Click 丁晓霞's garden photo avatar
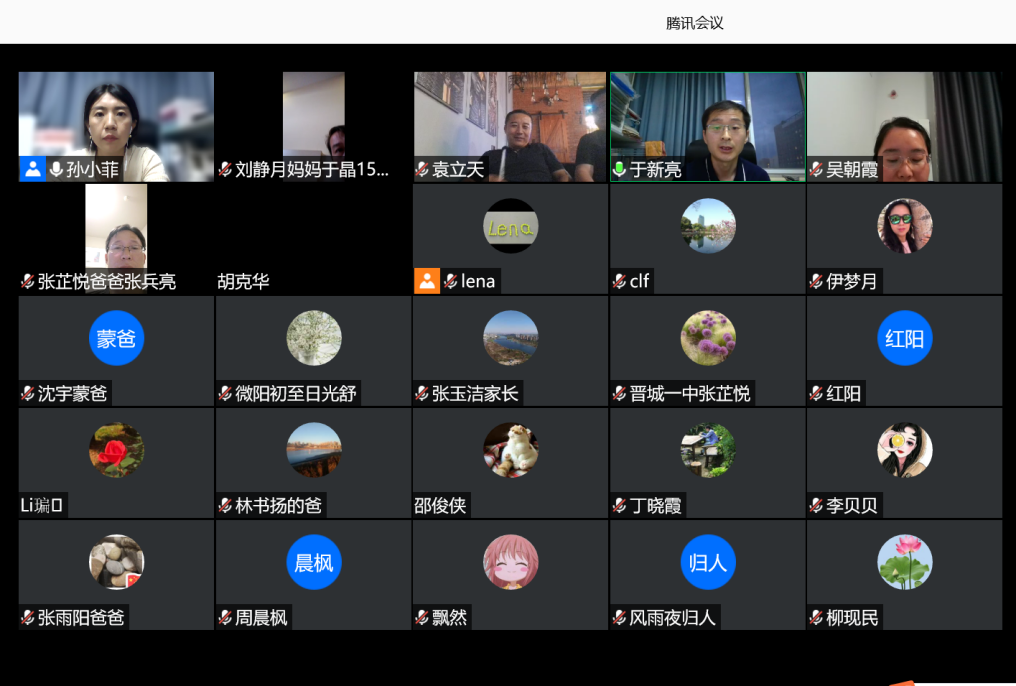 coord(708,450)
